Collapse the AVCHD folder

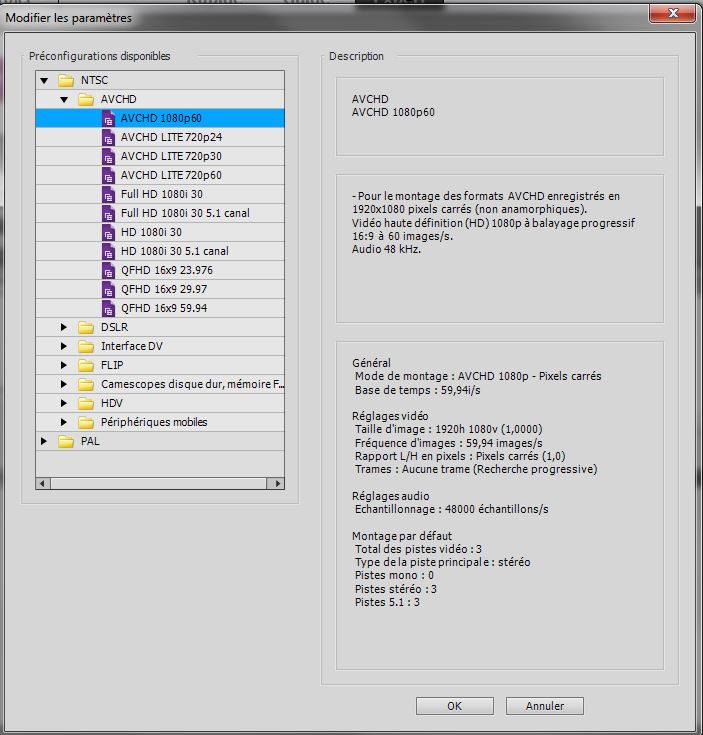pyautogui.click(x=64, y=99)
